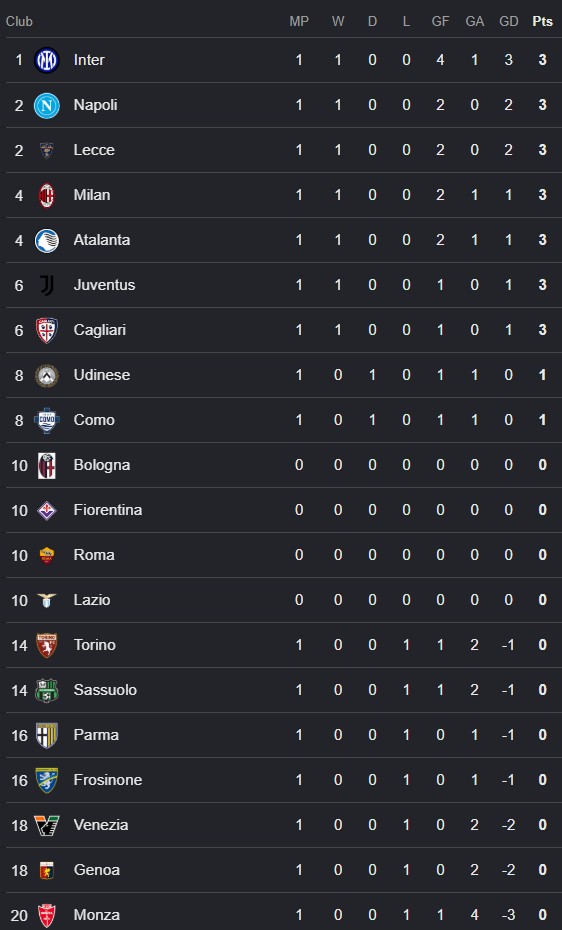This screenshot has width=562, height=930.
Task: Click the Parma club crest
Action: (46, 735)
